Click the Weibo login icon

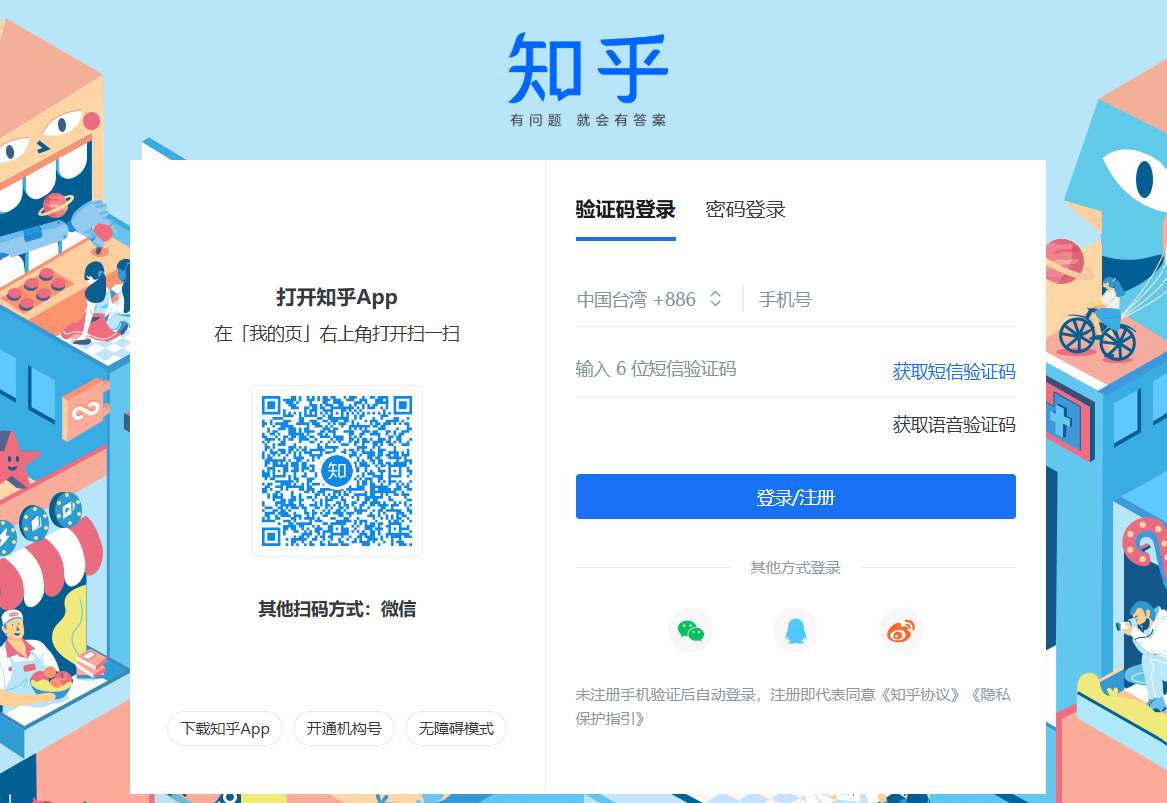click(901, 631)
